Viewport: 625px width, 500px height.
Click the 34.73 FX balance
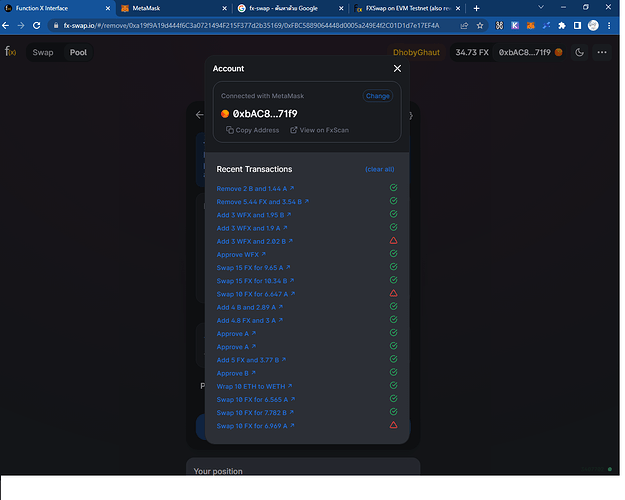(x=472, y=52)
